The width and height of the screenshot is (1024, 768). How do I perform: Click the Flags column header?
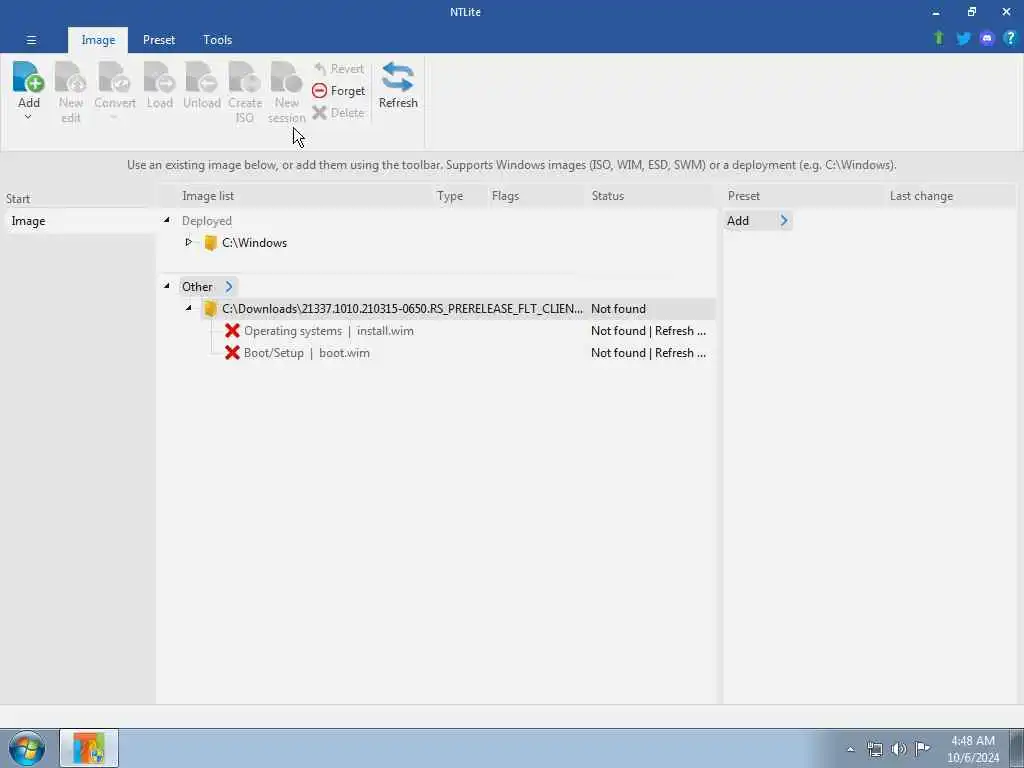pos(505,196)
